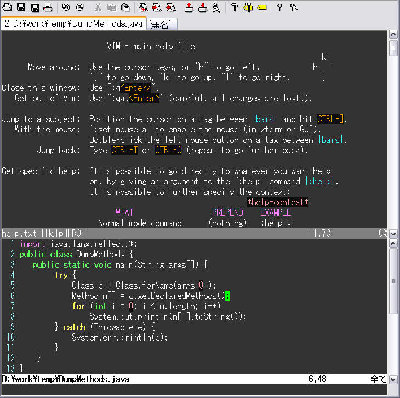Click the 'catch (Throwable e)' code line
This screenshot has height=398, width=400.
coord(104,327)
